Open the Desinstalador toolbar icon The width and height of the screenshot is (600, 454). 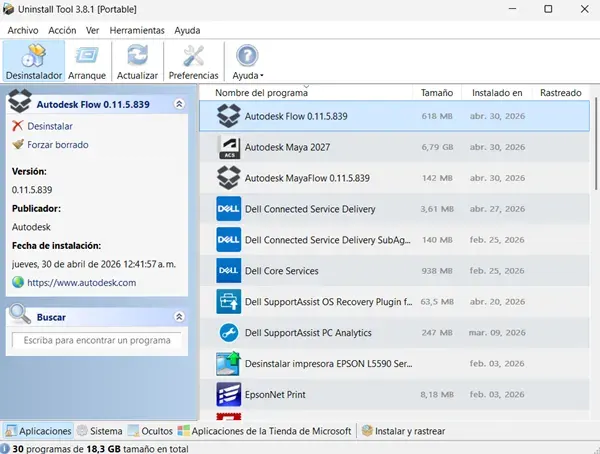[34, 61]
